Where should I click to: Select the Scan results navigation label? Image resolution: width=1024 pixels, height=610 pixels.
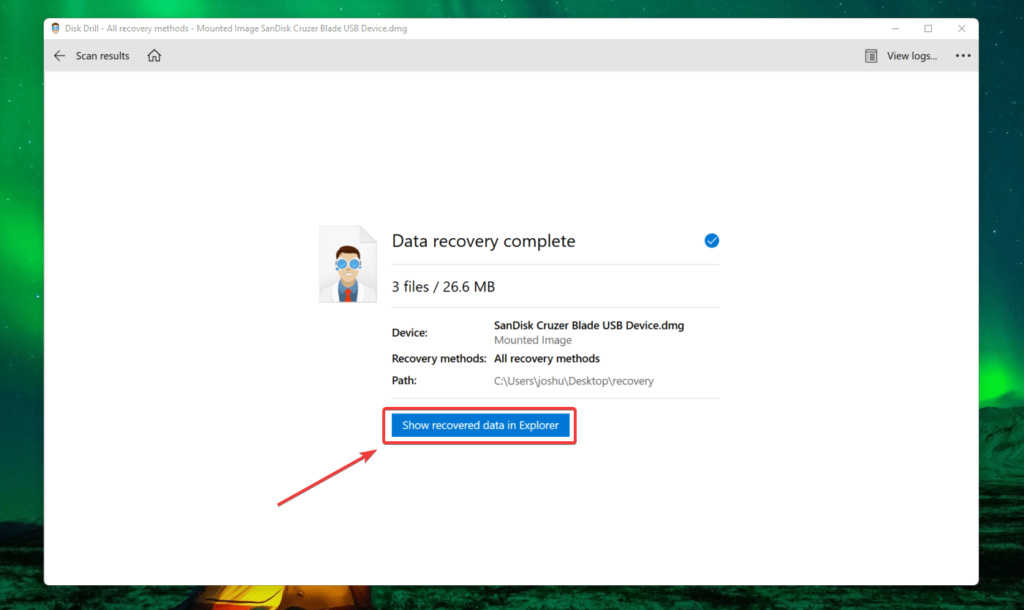point(102,55)
